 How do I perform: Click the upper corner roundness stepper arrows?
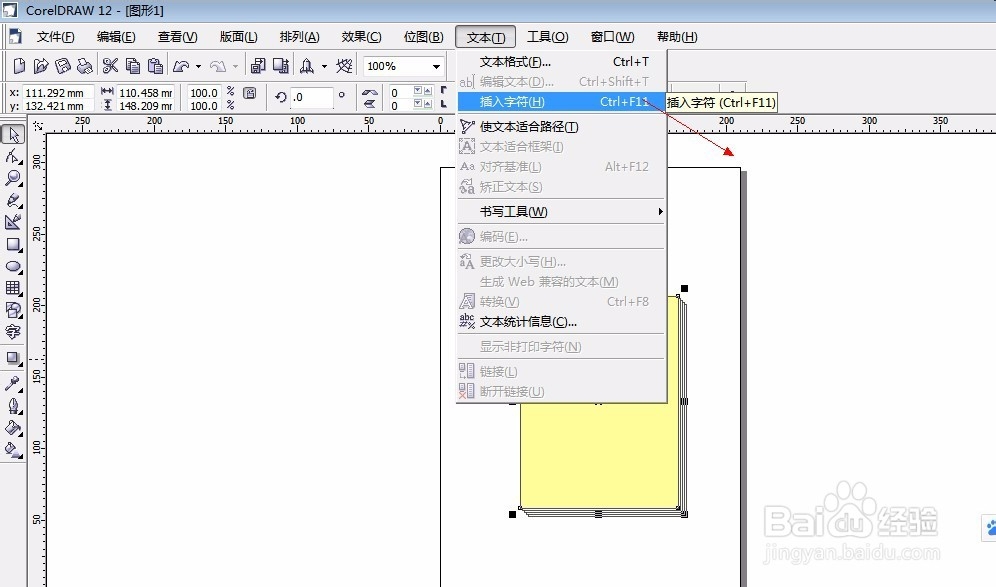coord(423,91)
